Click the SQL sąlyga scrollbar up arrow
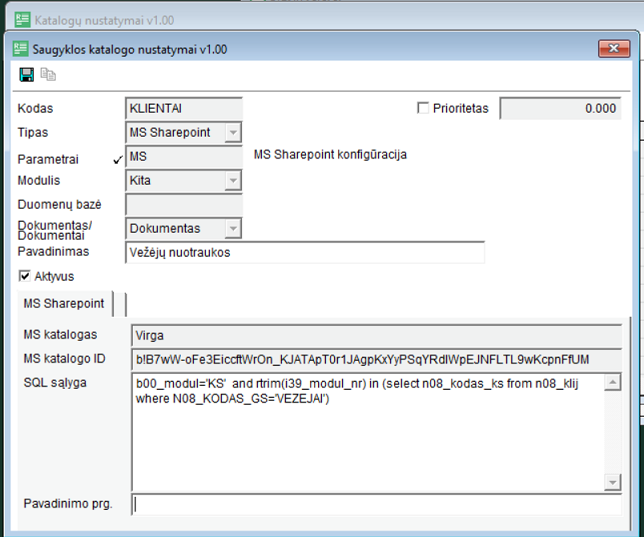 (x=613, y=382)
